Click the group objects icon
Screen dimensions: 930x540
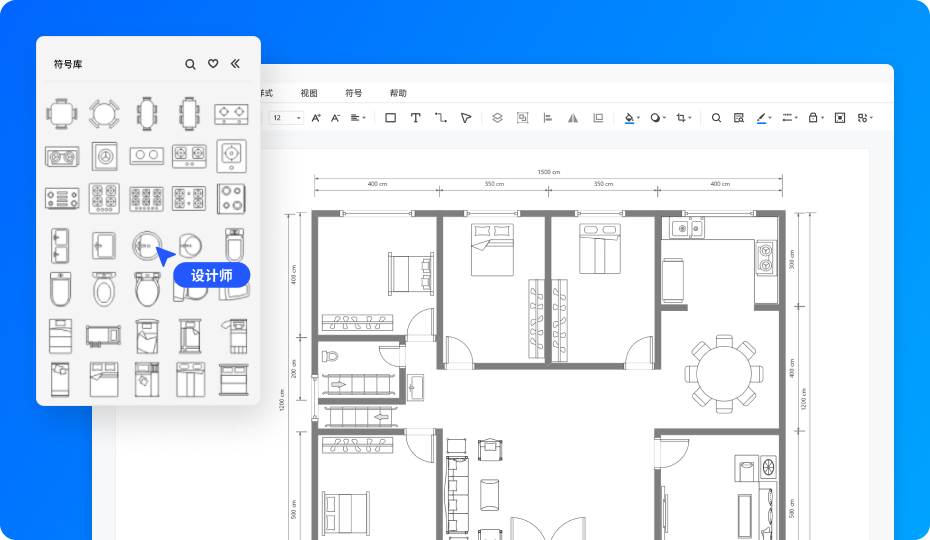tap(523, 117)
